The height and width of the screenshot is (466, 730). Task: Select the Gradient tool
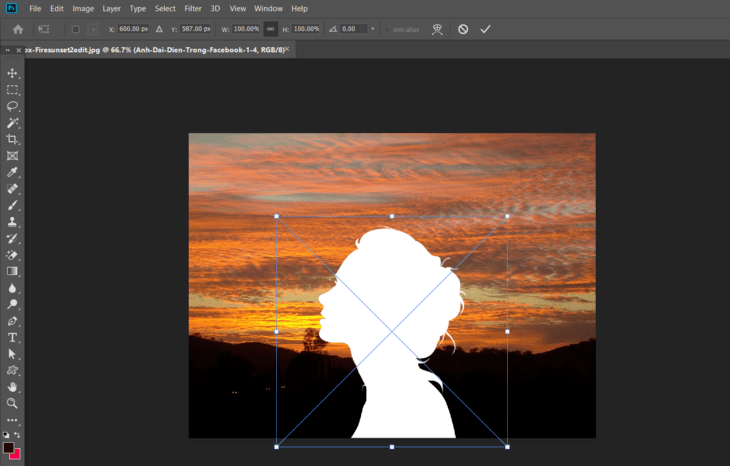point(12,271)
